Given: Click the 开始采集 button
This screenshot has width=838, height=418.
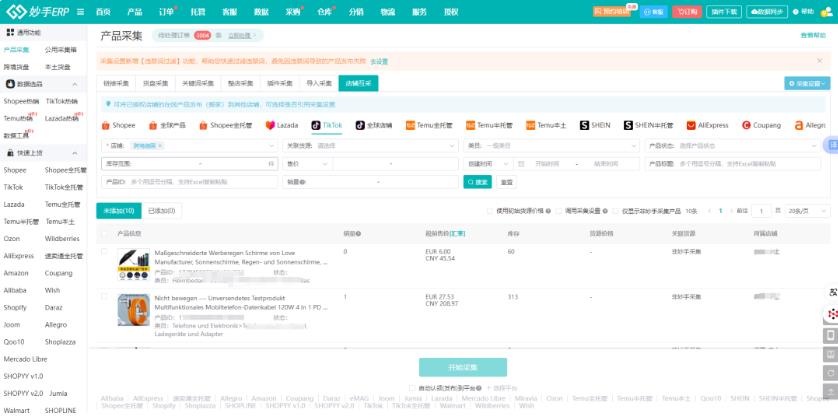Looking at the screenshot, I should click(x=462, y=367).
